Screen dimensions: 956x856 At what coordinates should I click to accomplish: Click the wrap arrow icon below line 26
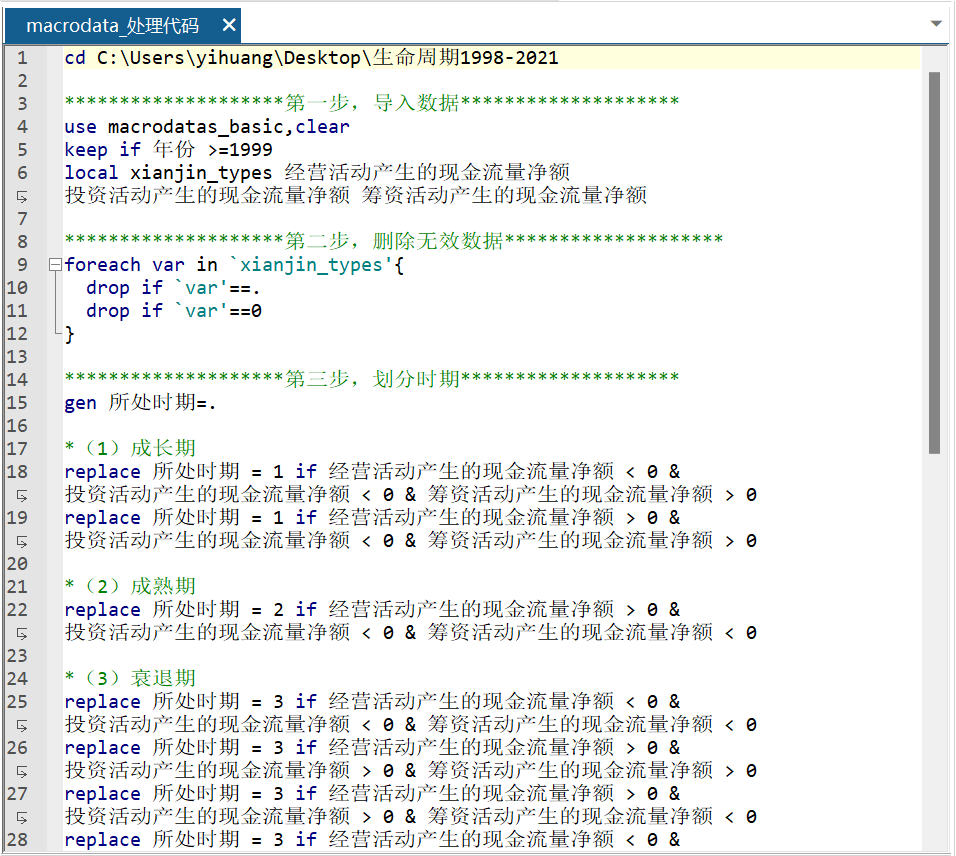pos(22,771)
